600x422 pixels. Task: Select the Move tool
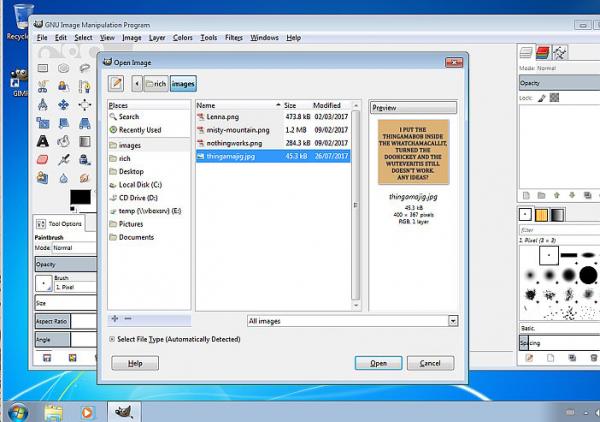[64, 104]
